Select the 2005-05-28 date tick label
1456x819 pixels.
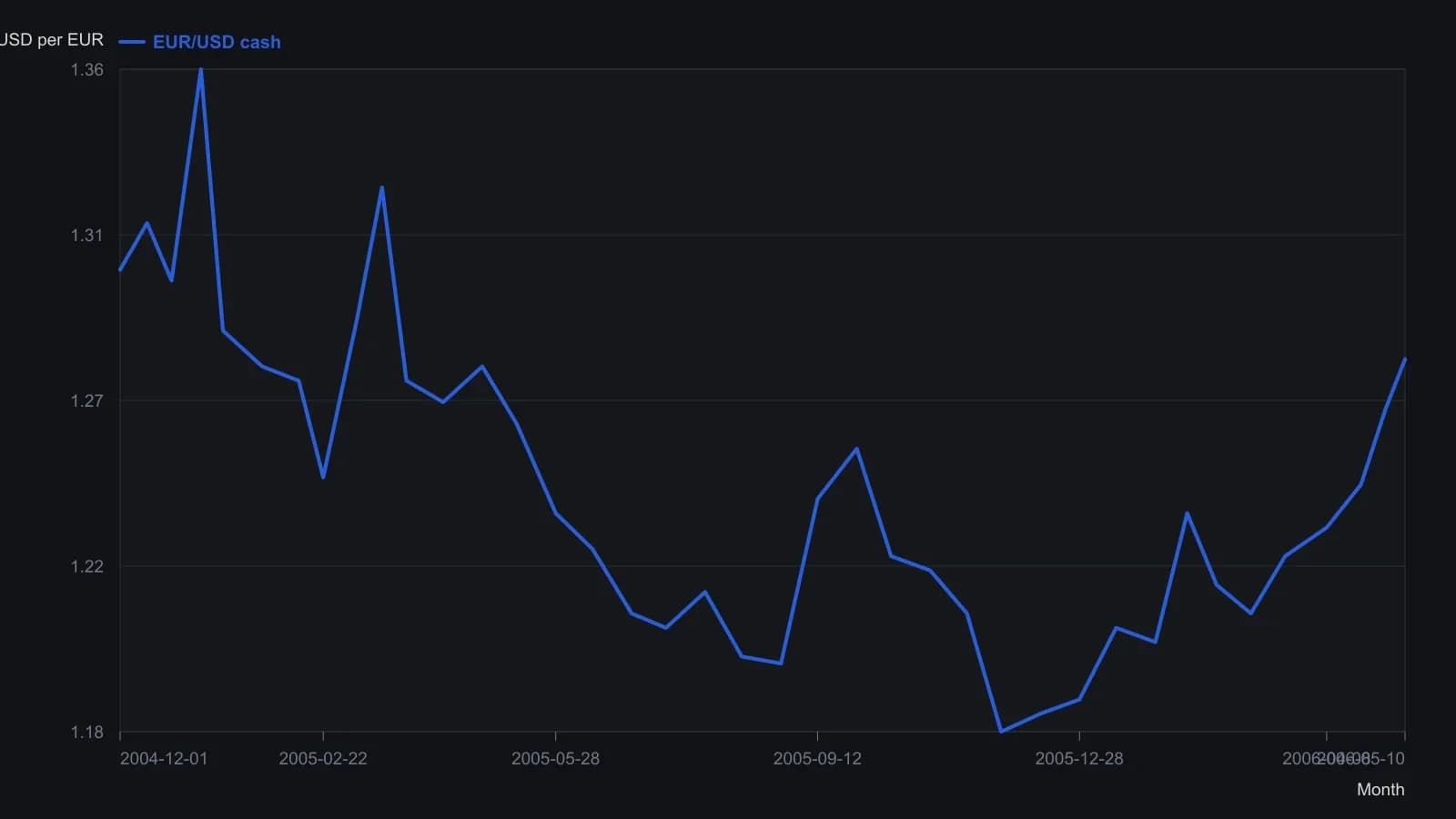pyautogui.click(x=555, y=759)
